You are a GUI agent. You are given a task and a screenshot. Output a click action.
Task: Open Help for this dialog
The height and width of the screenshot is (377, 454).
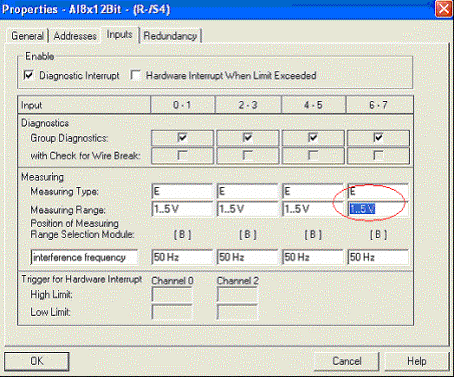pos(417,361)
